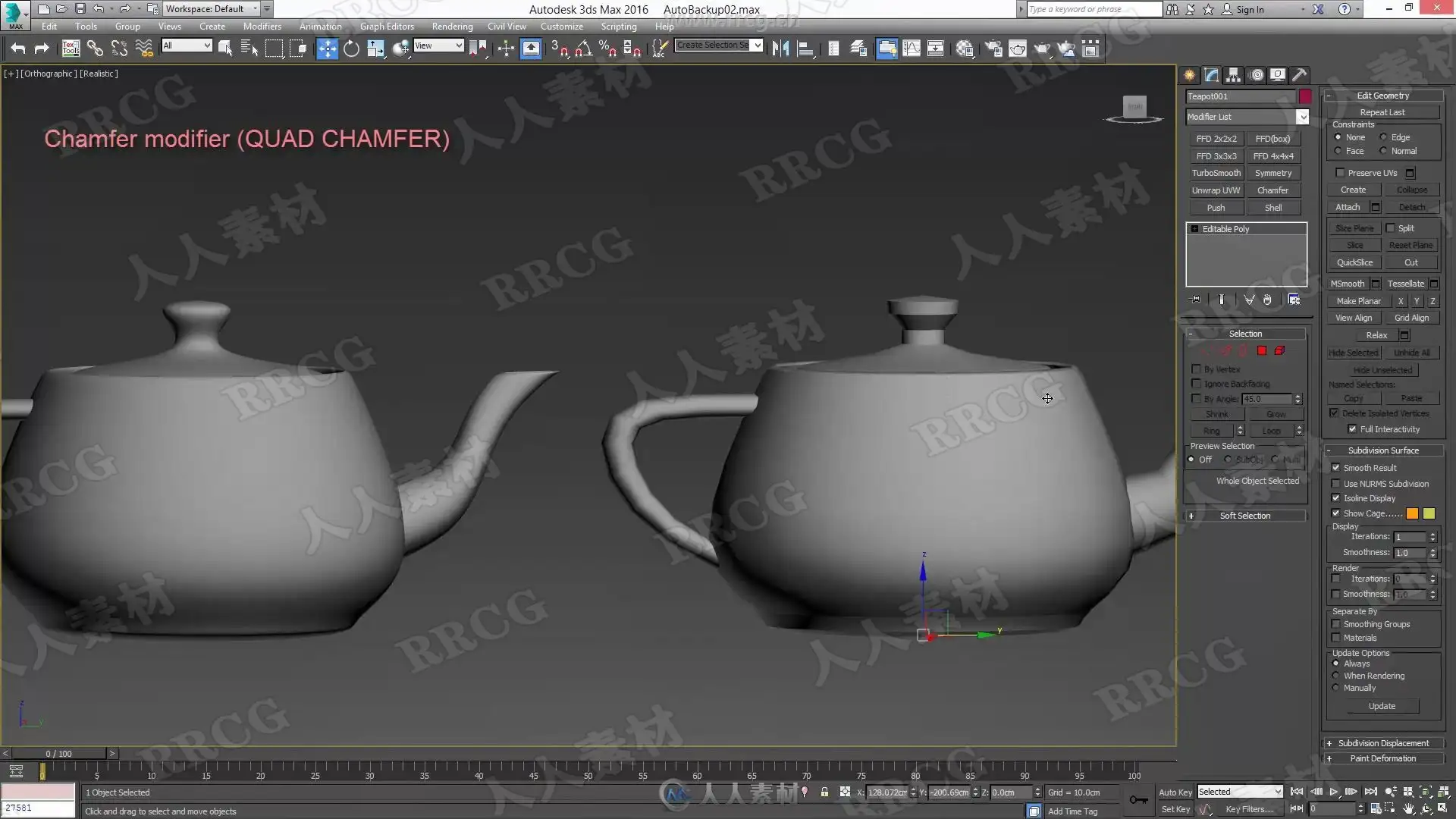Image resolution: width=1456 pixels, height=819 pixels.
Task: Click the Play Animation button
Action: [1334, 792]
